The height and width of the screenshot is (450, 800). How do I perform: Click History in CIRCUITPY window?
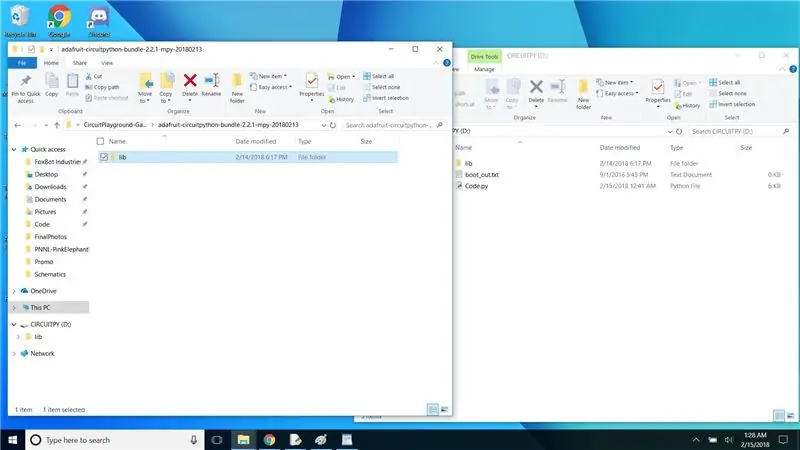coord(687,106)
